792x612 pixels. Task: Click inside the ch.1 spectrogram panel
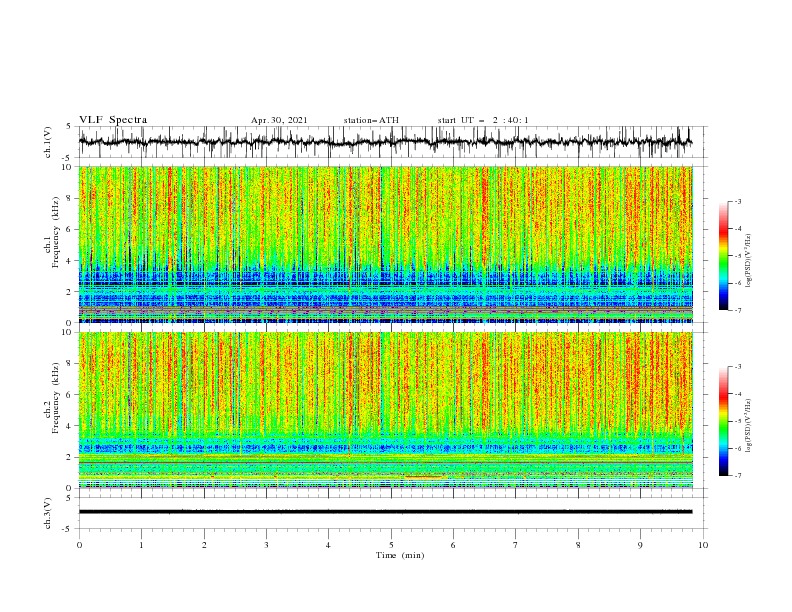coord(385,244)
